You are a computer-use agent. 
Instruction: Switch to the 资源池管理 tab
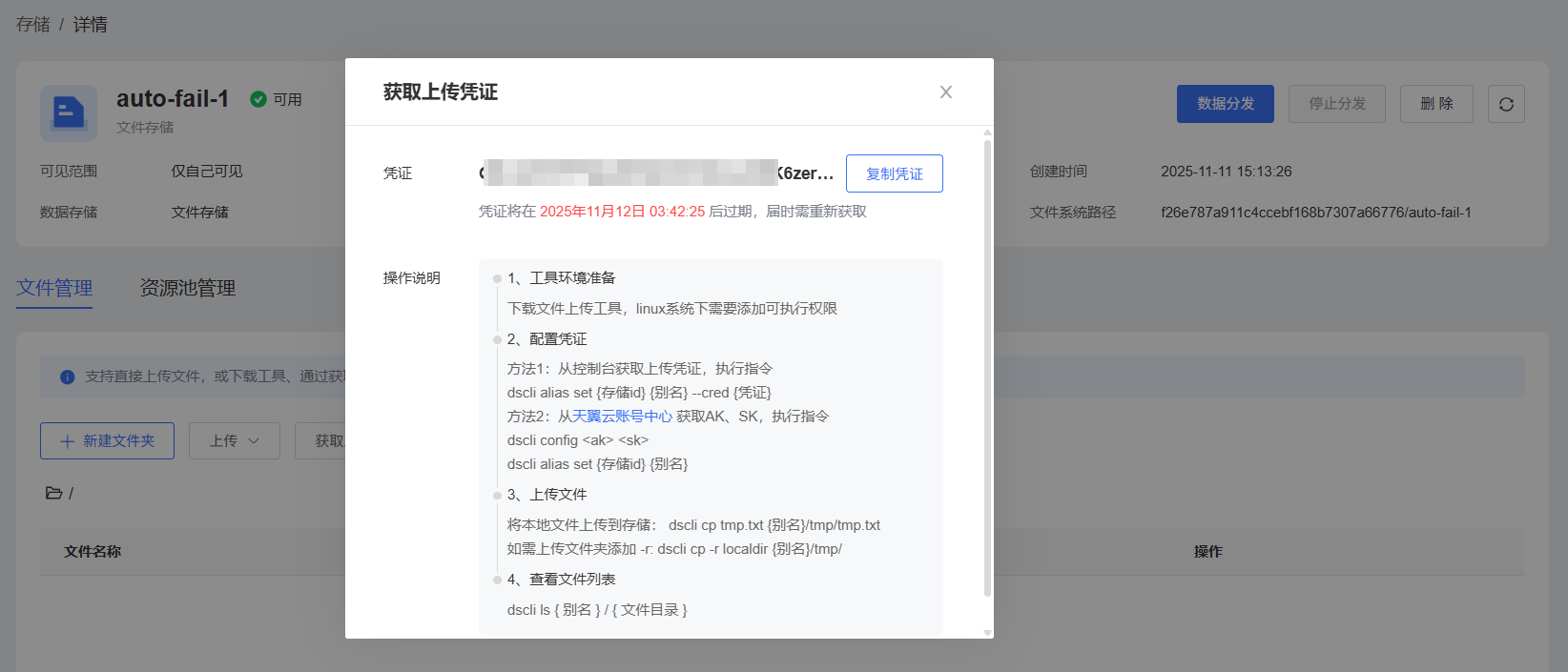coord(187,288)
